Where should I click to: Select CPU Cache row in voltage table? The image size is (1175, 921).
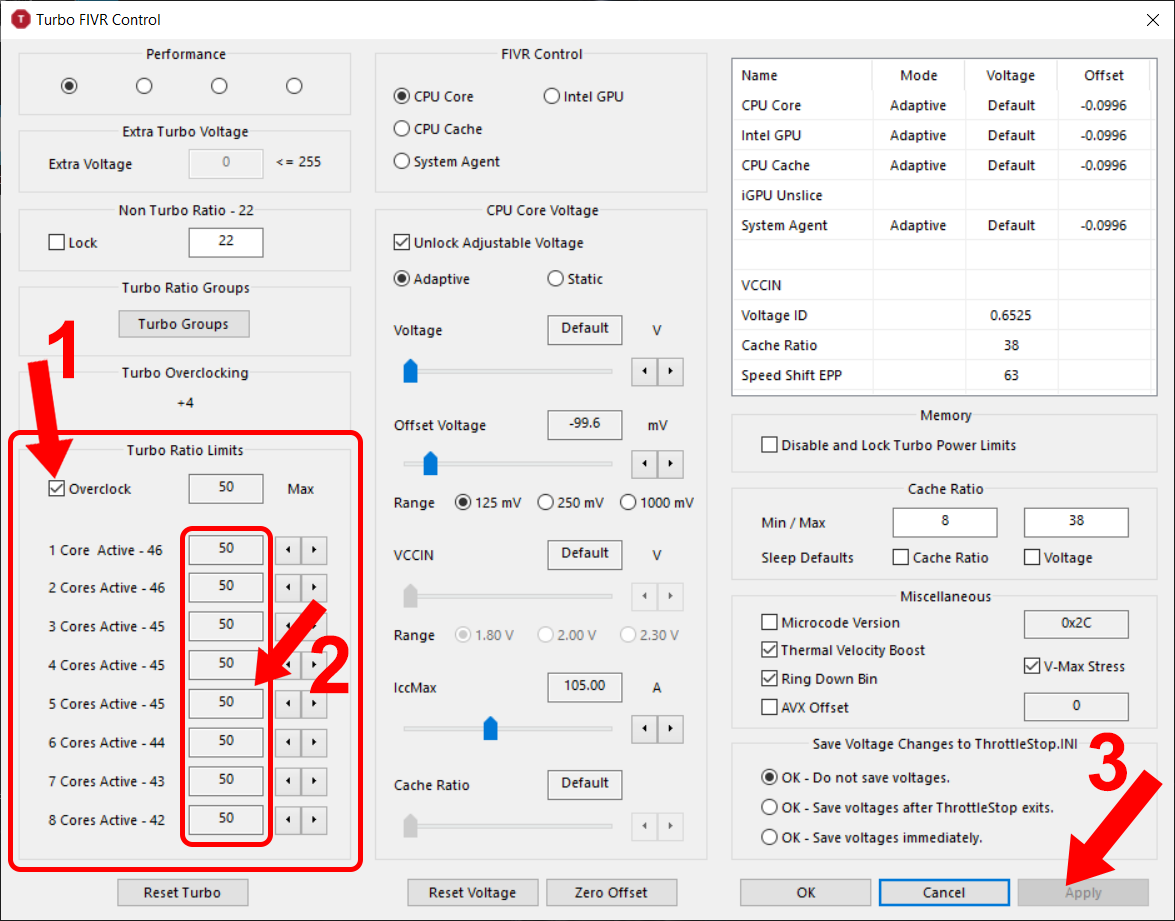[943, 166]
